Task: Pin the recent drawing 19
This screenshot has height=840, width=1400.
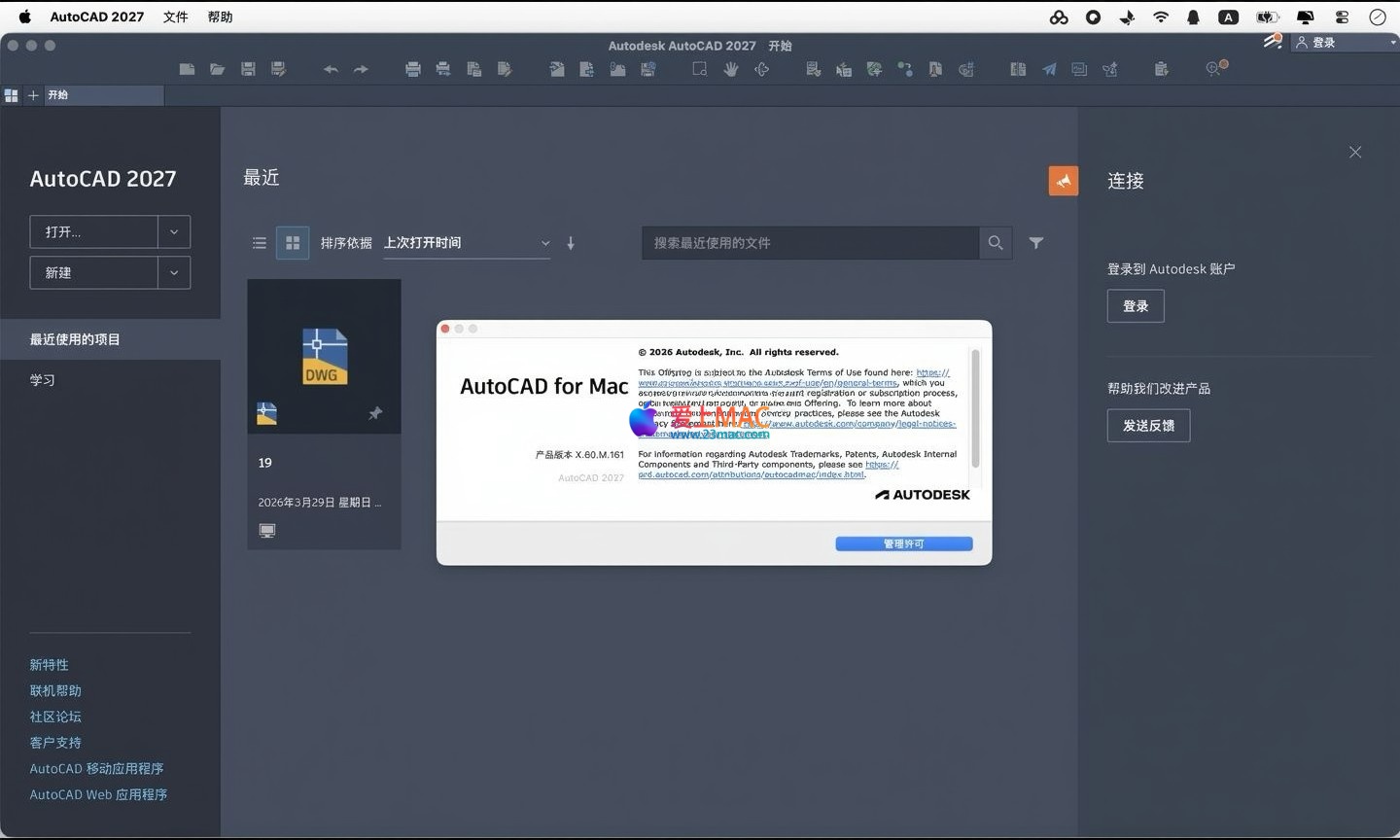Action: [375, 413]
